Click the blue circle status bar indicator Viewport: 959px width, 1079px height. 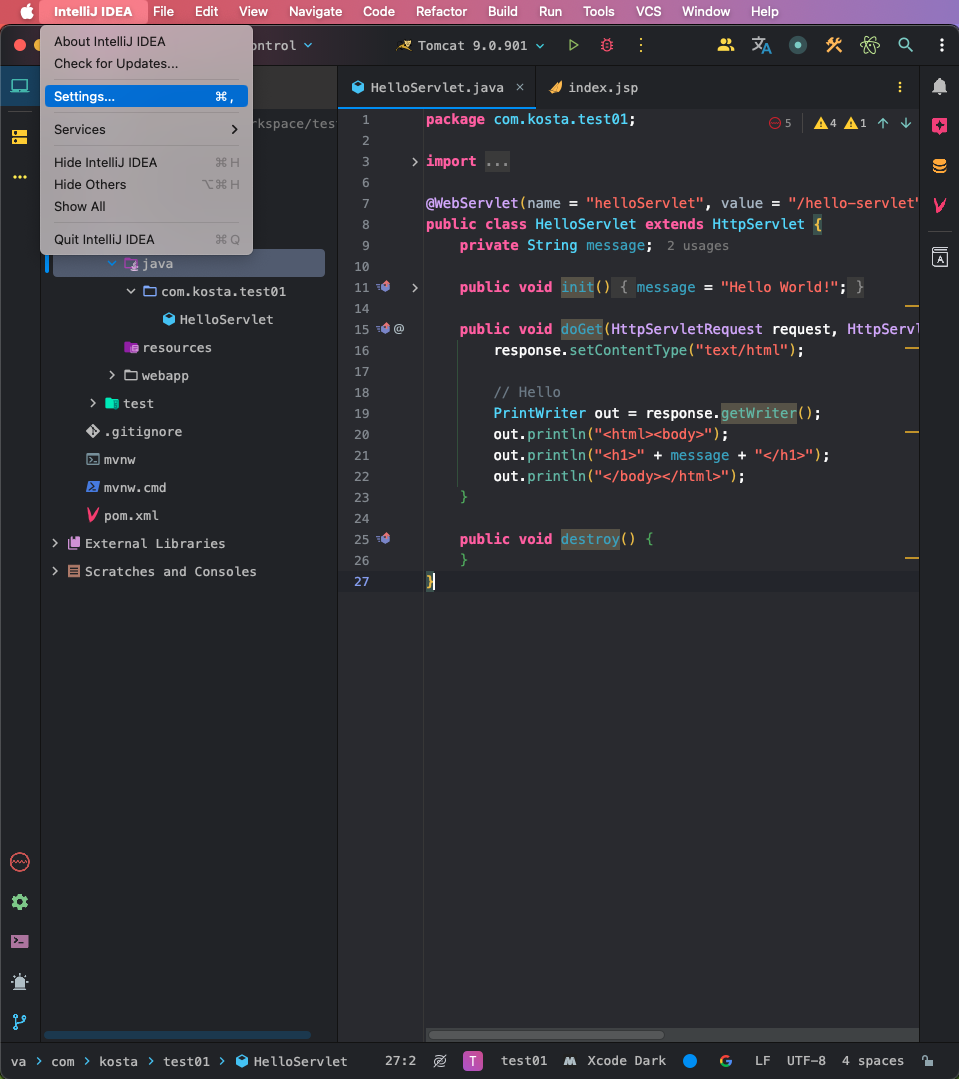[690, 1061]
